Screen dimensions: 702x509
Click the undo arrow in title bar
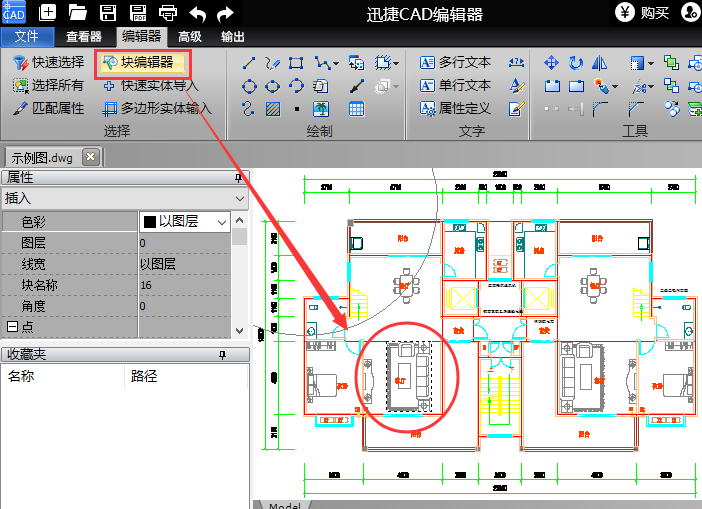click(x=197, y=13)
